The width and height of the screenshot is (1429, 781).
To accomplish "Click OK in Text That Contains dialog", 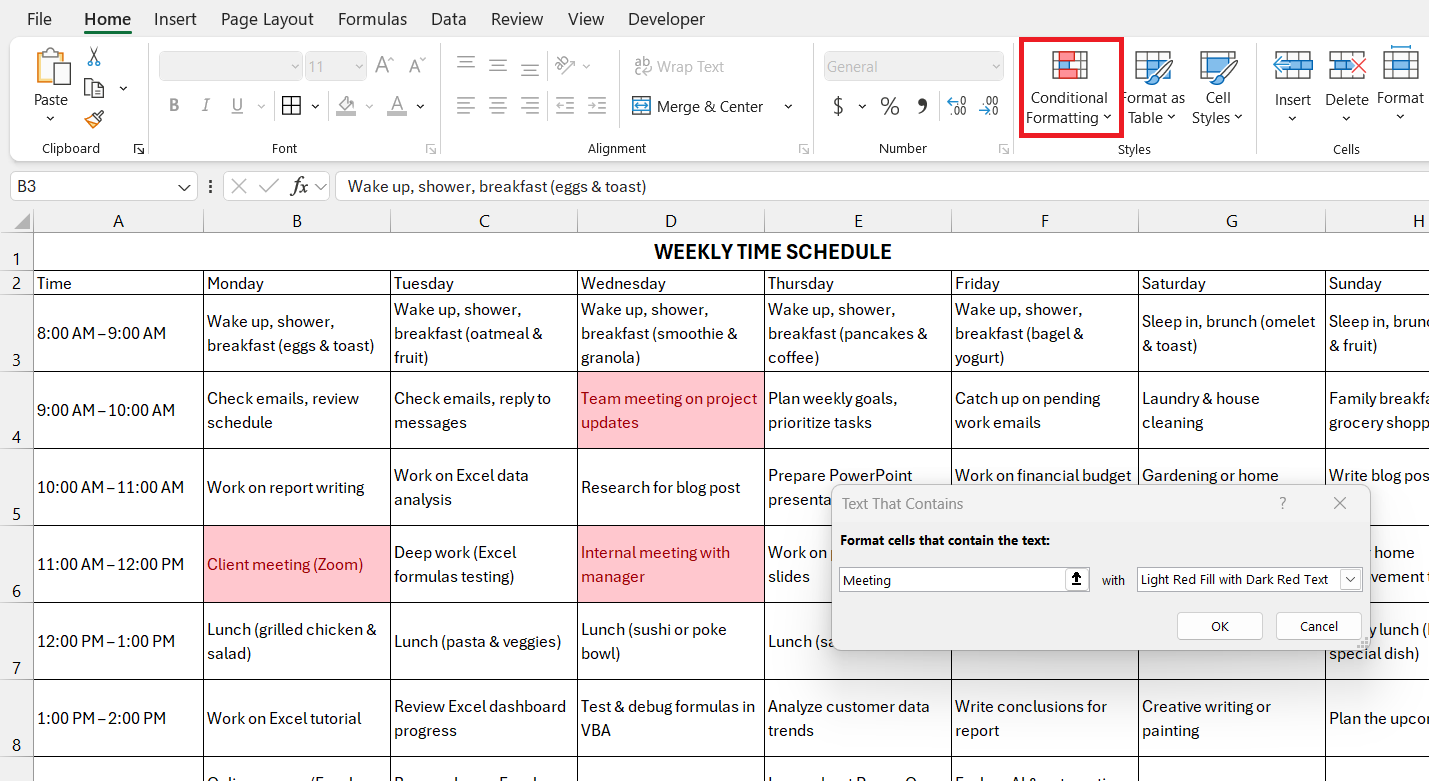I will point(1220,626).
